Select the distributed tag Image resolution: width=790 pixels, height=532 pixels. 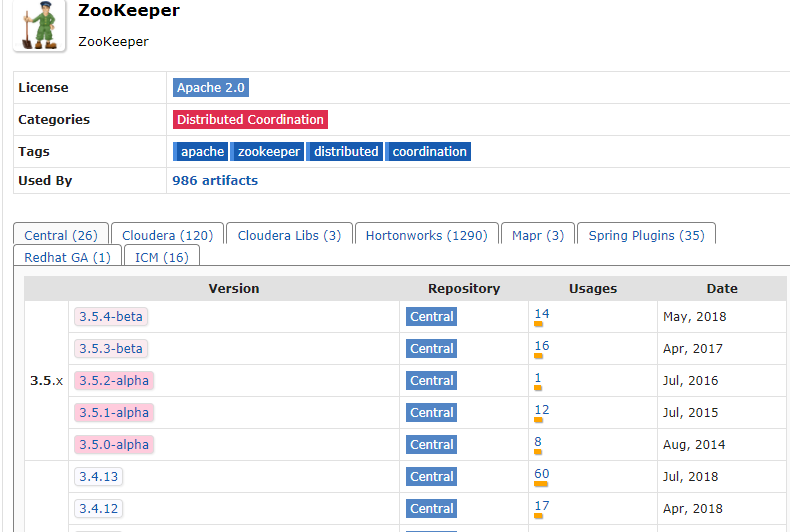point(345,152)
